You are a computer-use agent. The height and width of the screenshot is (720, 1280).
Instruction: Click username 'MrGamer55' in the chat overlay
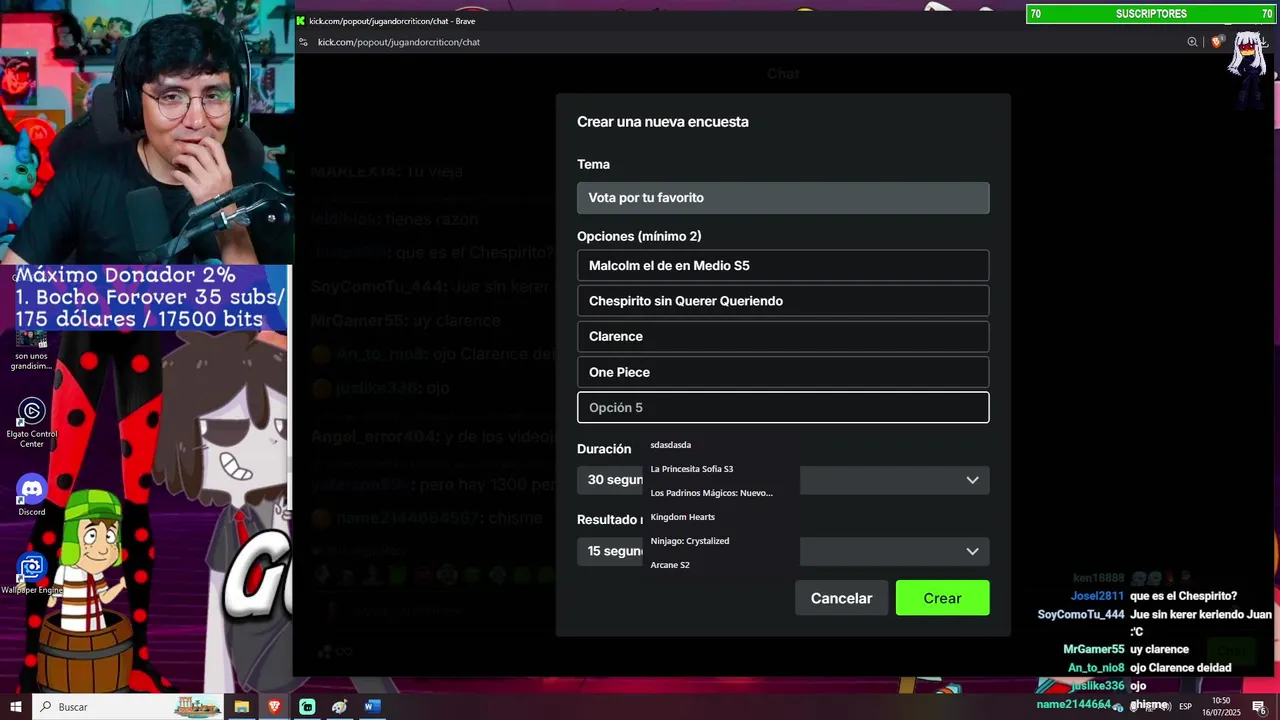[1093, 649]
